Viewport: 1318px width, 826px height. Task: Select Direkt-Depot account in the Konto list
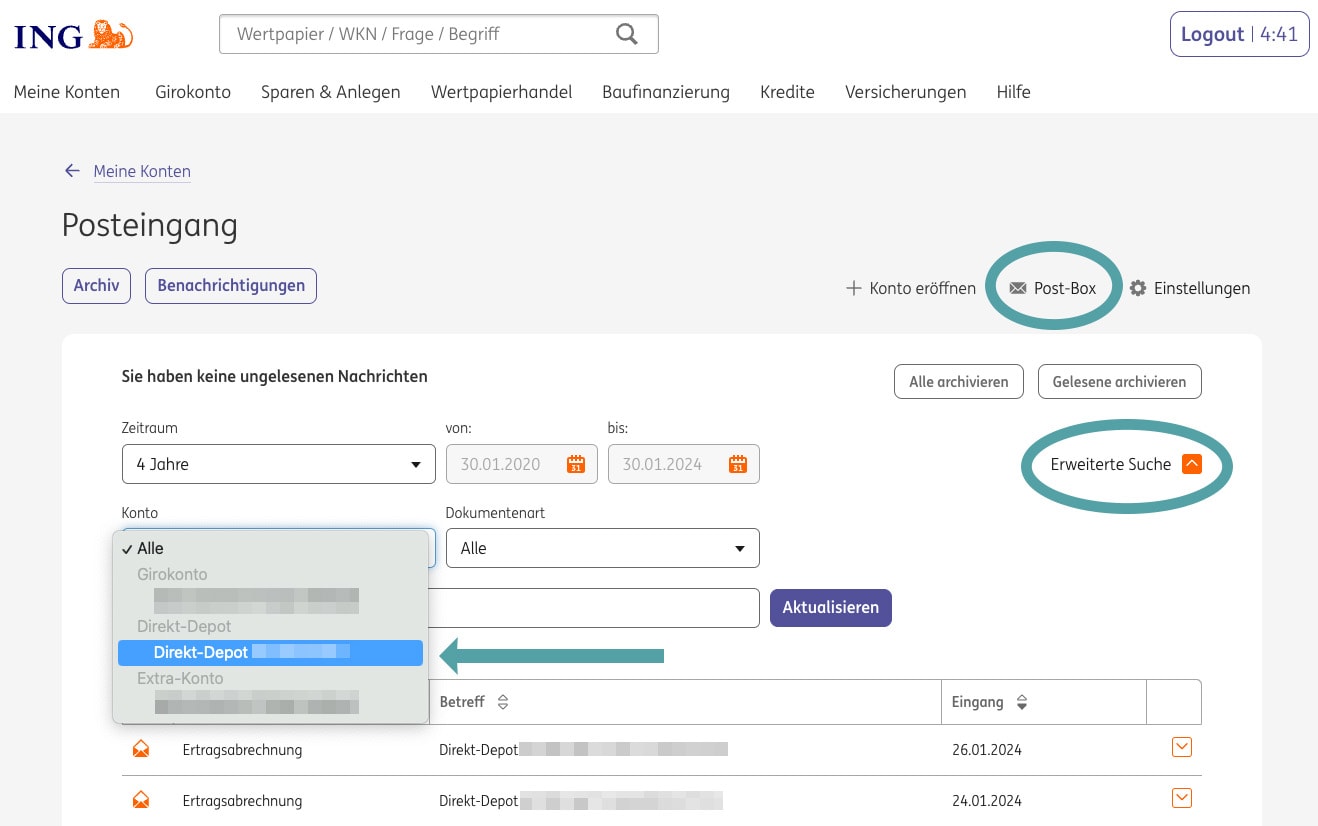(270, 652)
